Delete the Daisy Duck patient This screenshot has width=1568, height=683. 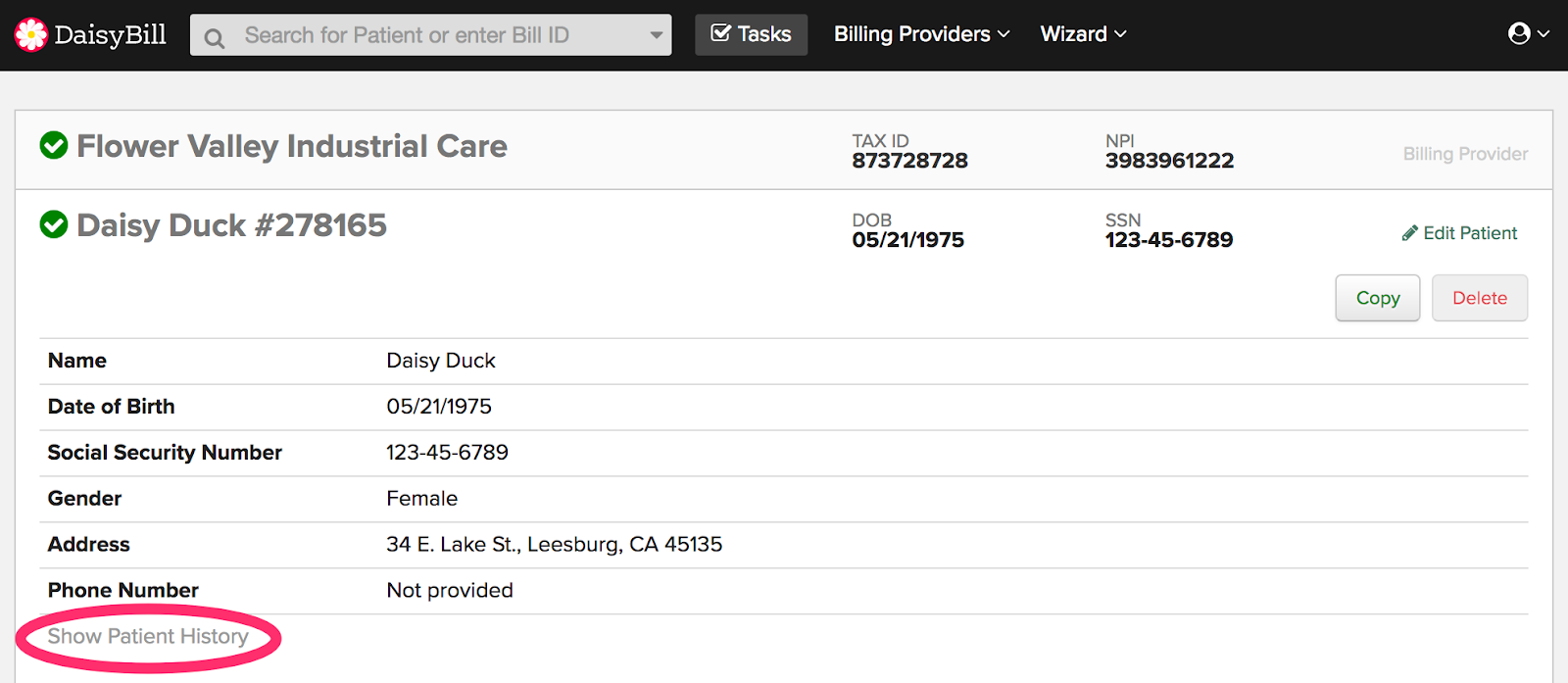[x=1479, y=298]
